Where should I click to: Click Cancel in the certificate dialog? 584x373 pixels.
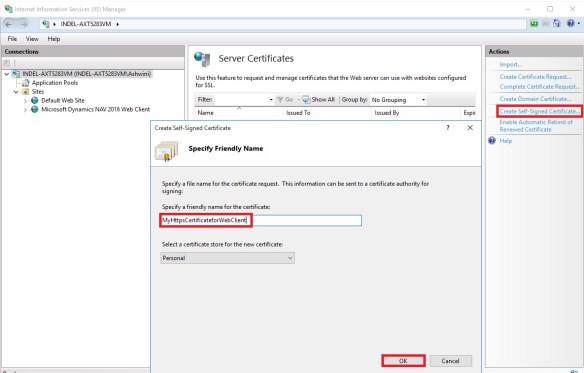[x=450, y=361]
